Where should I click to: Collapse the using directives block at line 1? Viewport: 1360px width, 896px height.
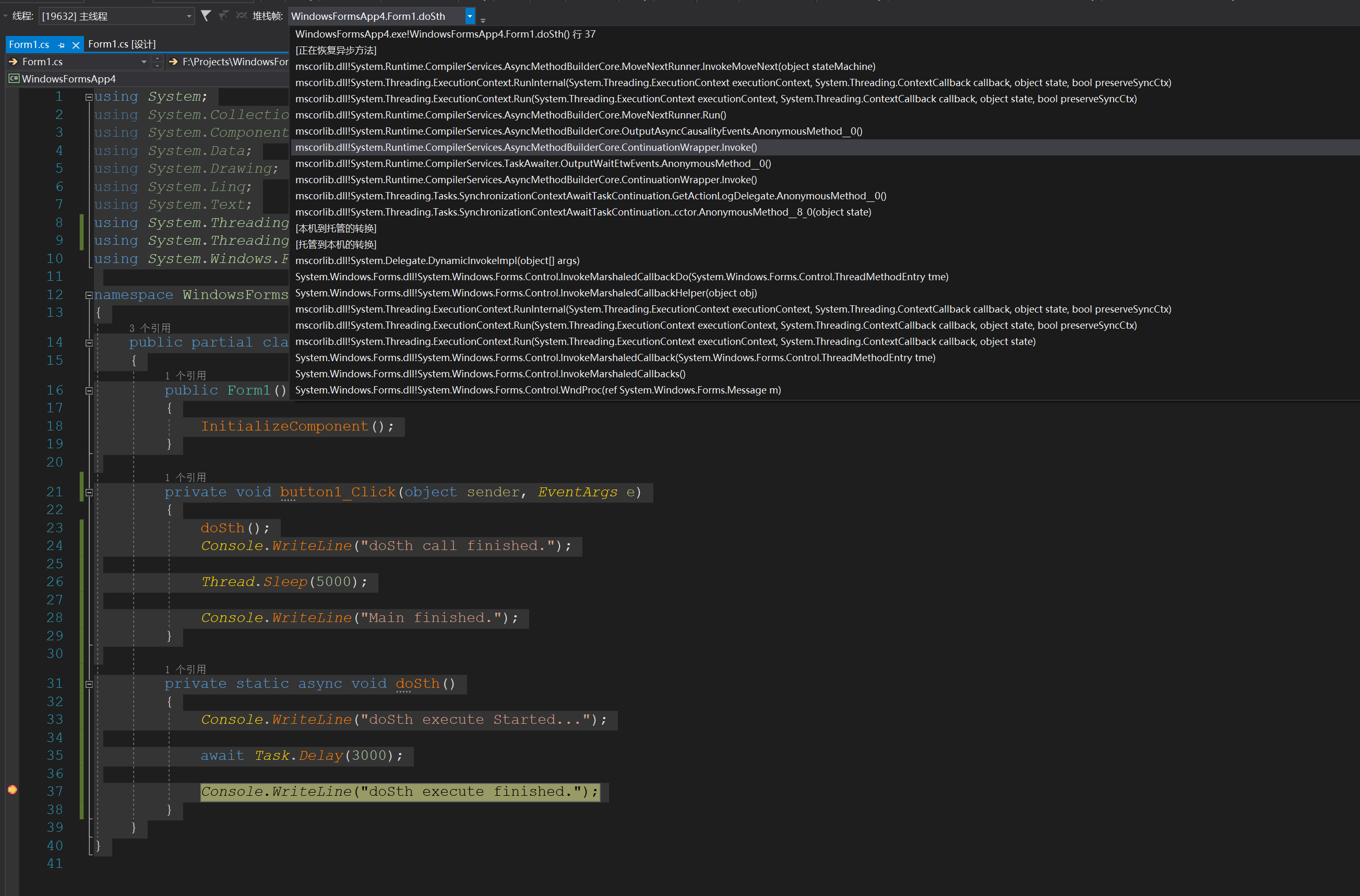click(x=89, y=97)
